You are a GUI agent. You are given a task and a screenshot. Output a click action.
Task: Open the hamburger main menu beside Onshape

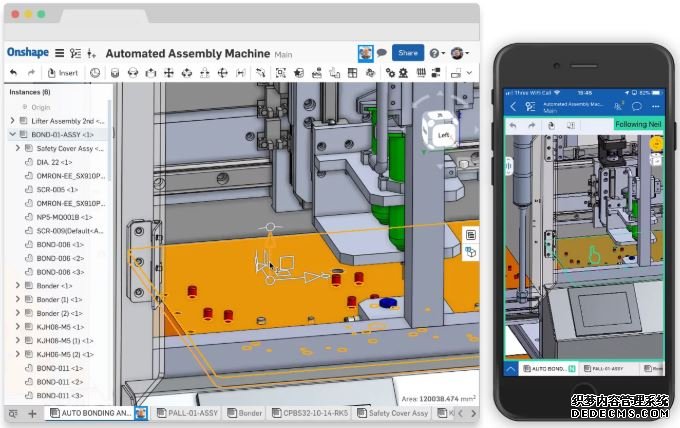[59, 53]
